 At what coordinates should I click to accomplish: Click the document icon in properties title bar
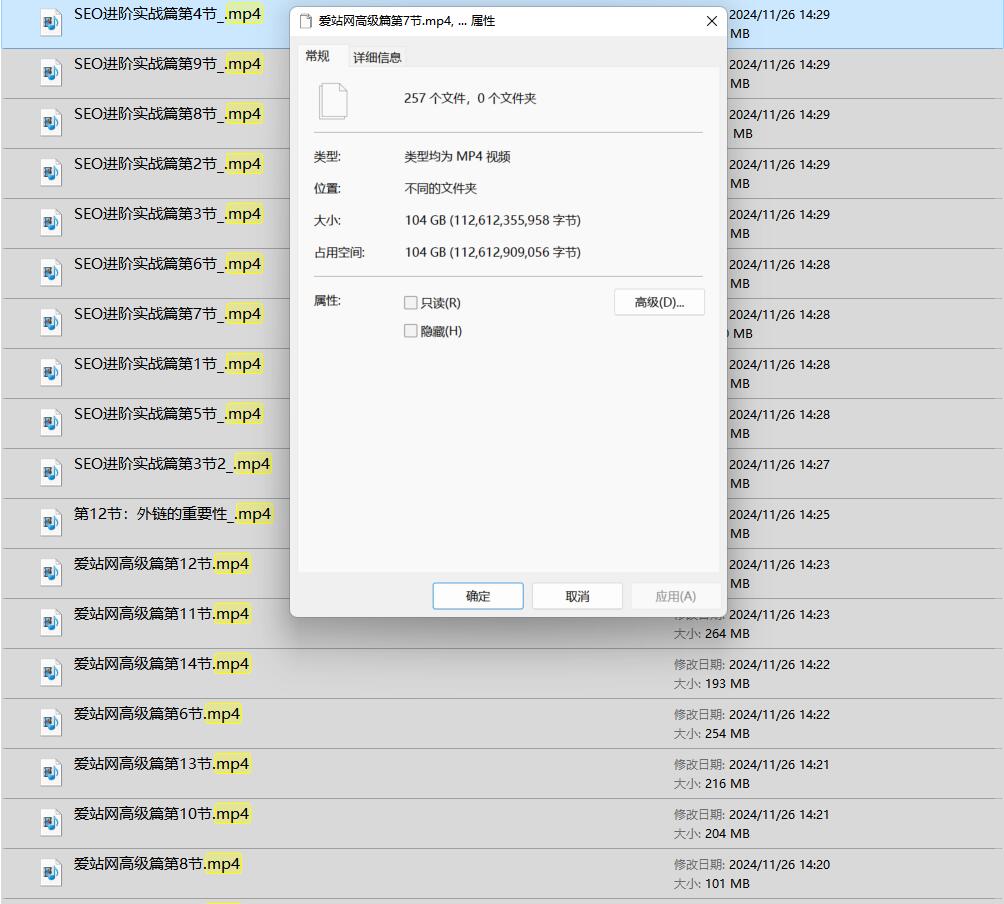[306, 21]
